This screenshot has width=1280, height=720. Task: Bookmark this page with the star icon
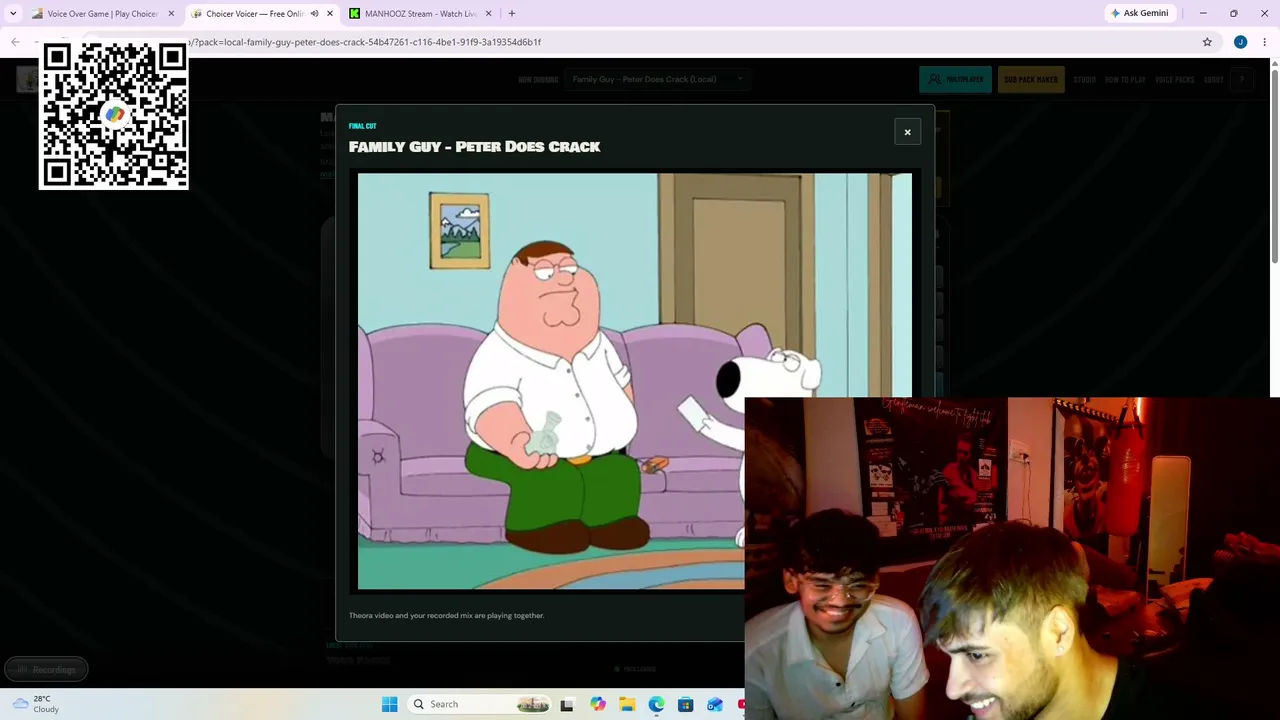1207,42
